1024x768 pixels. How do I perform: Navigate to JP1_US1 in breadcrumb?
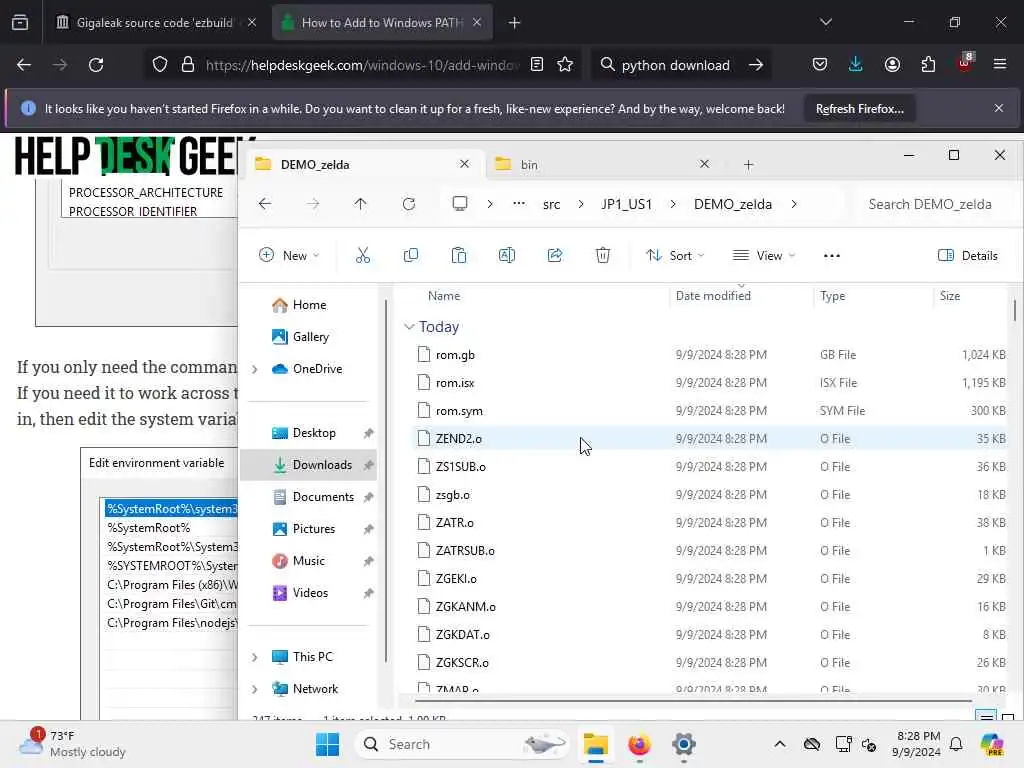coord(626,204)
